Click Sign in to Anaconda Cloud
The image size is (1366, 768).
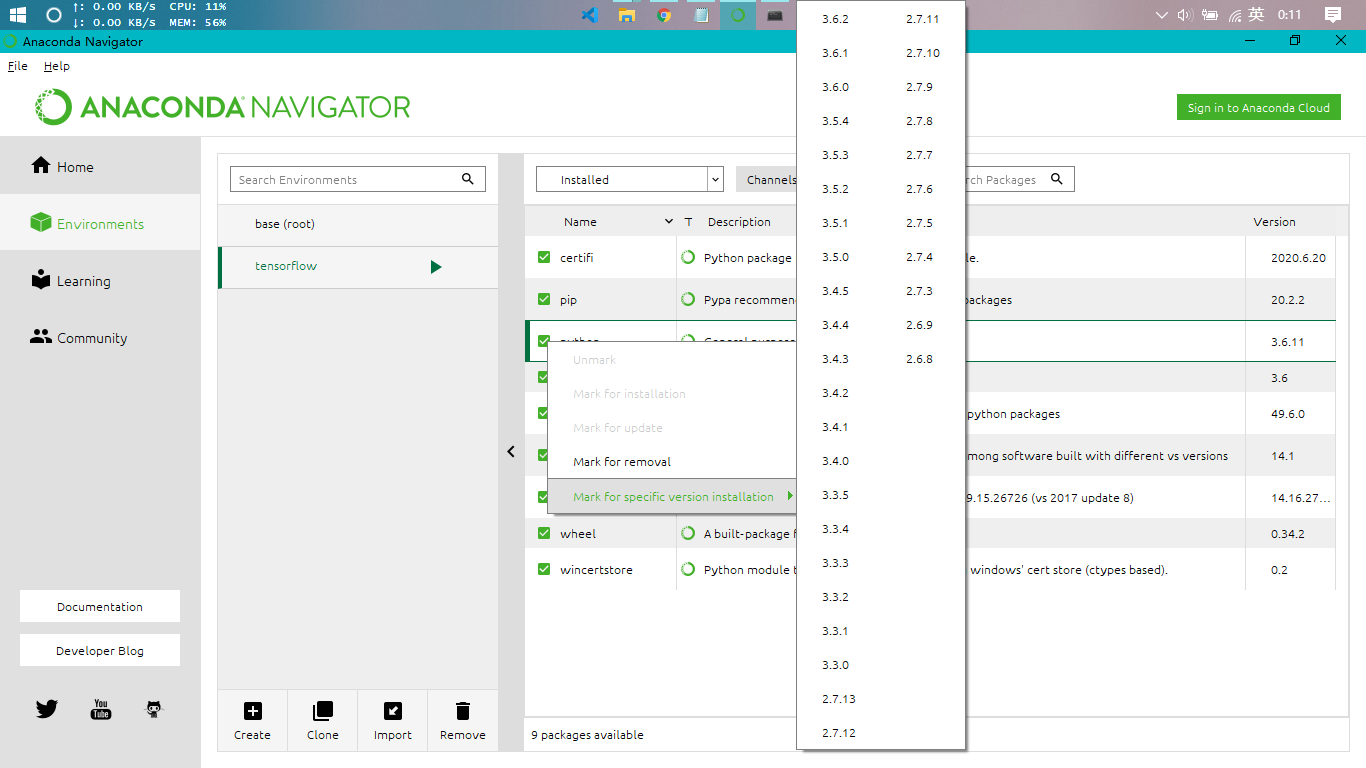(x=1258, y=107)
